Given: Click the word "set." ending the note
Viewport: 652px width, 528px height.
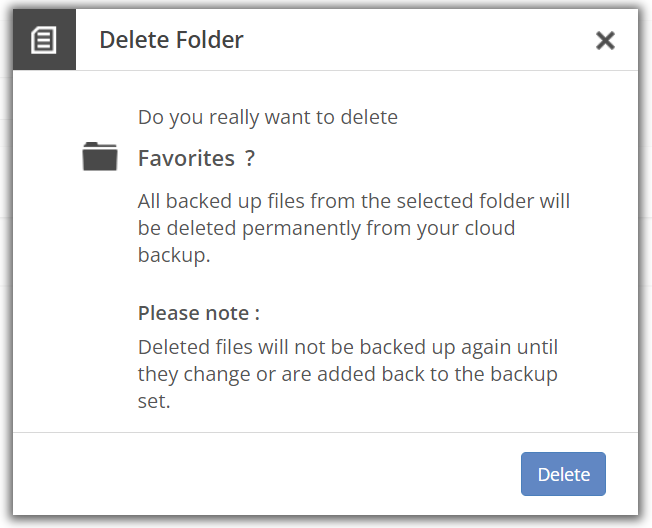Looking at the screenshot, I should click(154, 401).
